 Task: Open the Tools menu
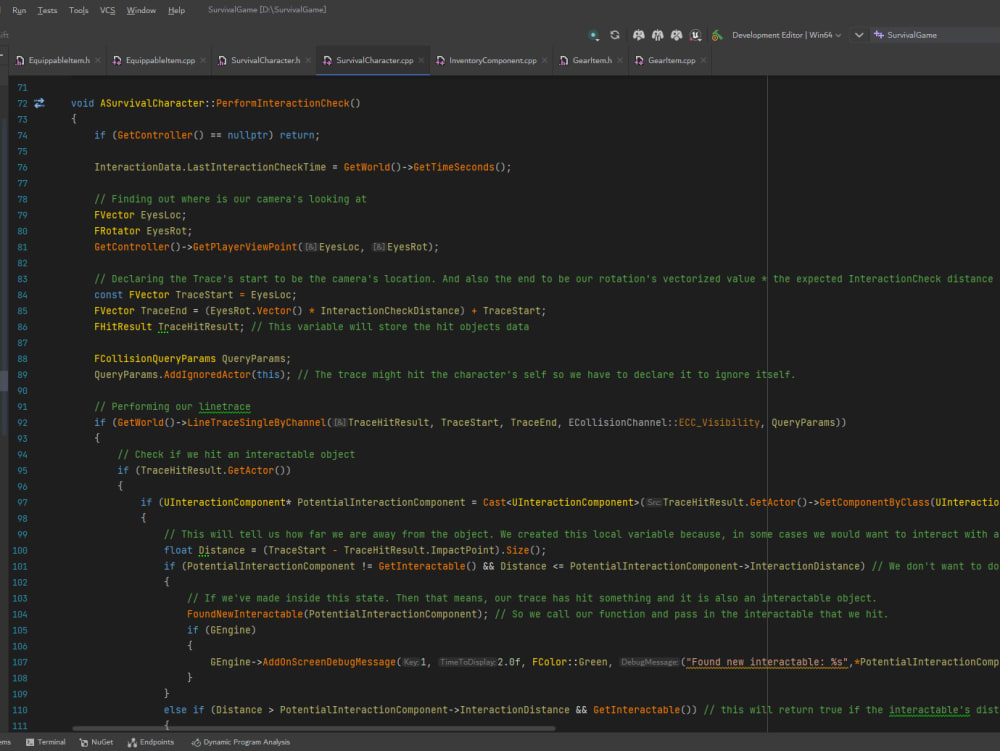pos(78,10)
